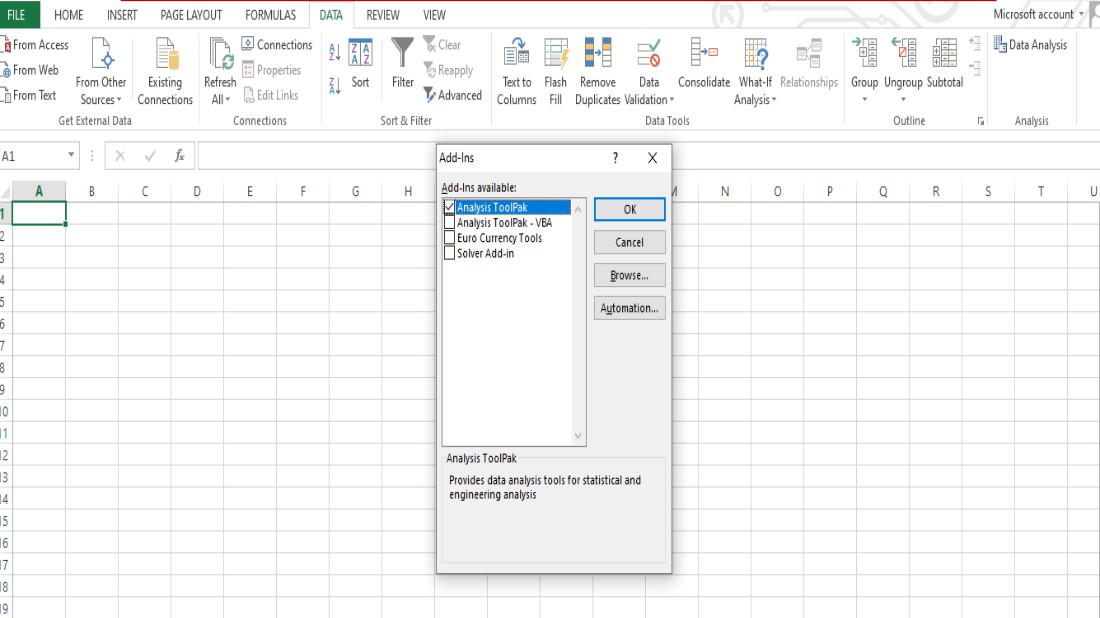Screen dimensions: 1100x618
Task: Open Microsoft account menu
Action: point(1038,14)
